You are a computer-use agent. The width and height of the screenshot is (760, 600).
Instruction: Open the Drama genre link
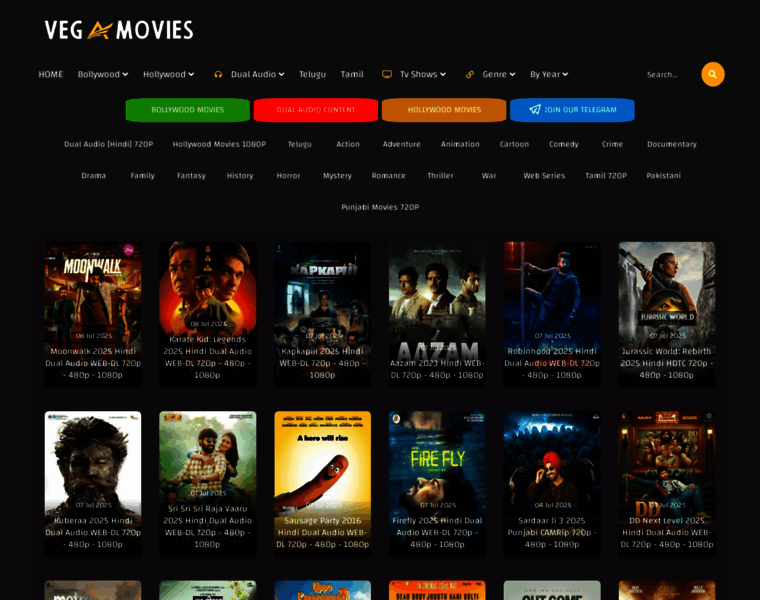pyautogui.click(x=94, y=175)
